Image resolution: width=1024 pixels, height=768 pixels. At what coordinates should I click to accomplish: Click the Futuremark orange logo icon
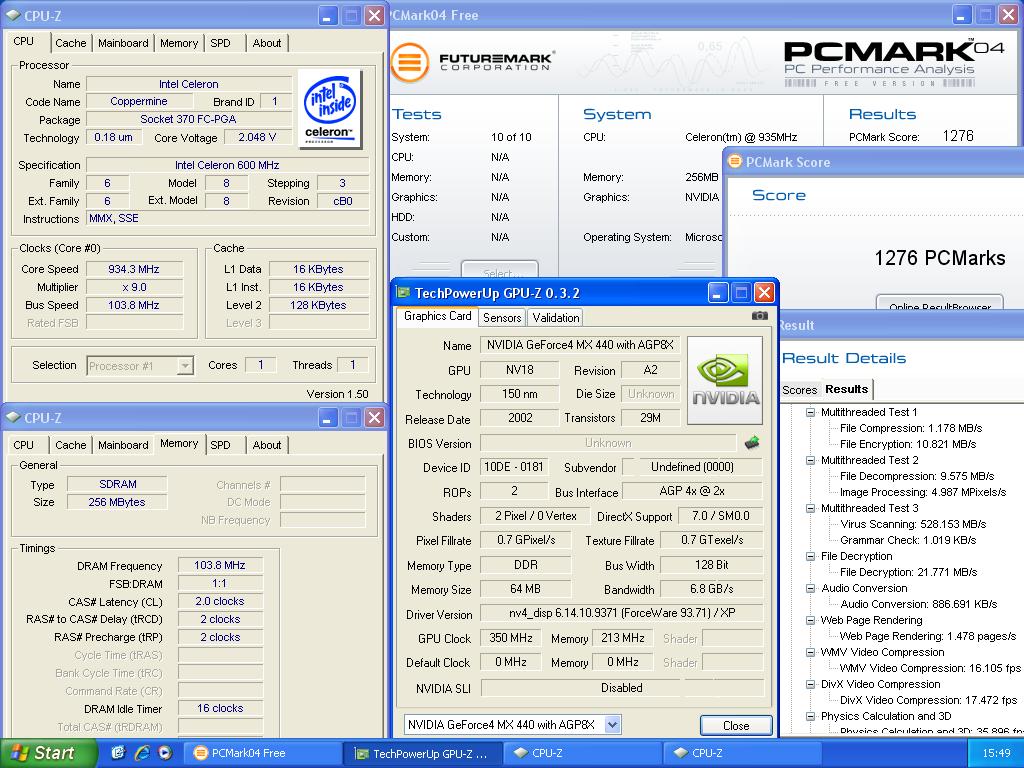pyautogui.click(x=409, y=63)
